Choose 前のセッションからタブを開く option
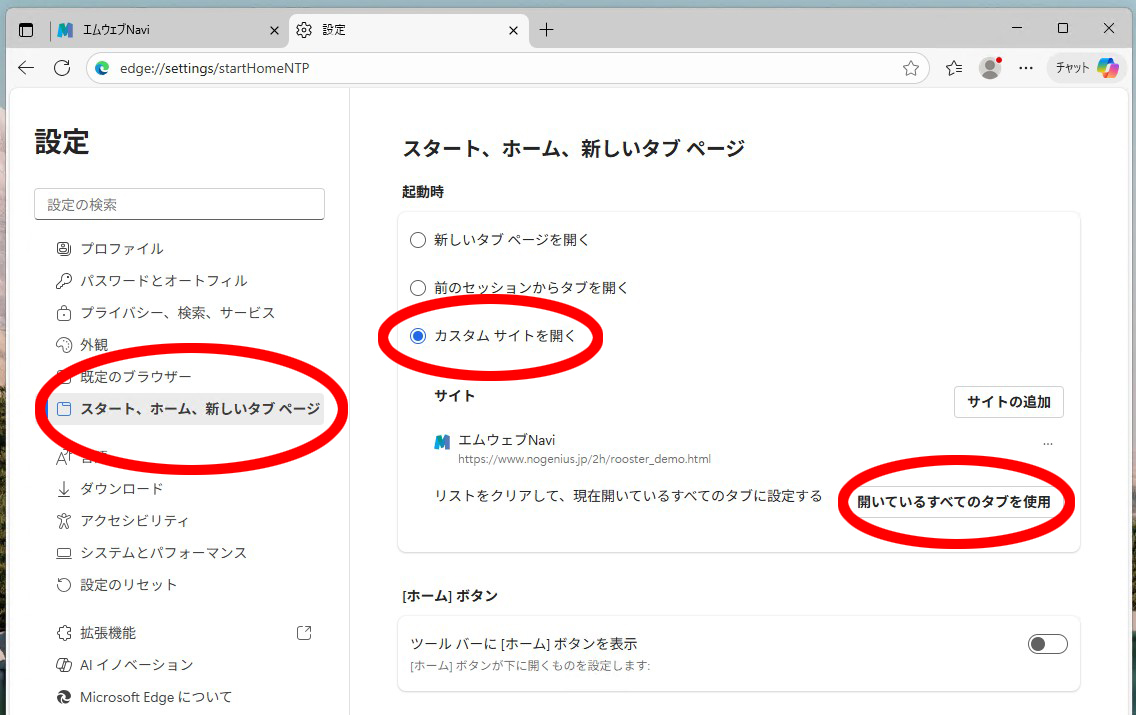The image size is (1136, 715). coord(417,287)
